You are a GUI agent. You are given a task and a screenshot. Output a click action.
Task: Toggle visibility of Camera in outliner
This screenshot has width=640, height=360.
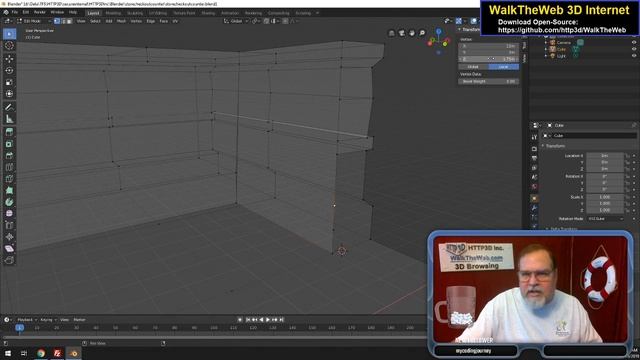(x=634, y=42)
